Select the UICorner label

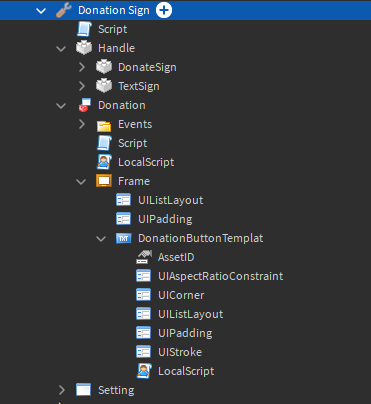point(181,295)
